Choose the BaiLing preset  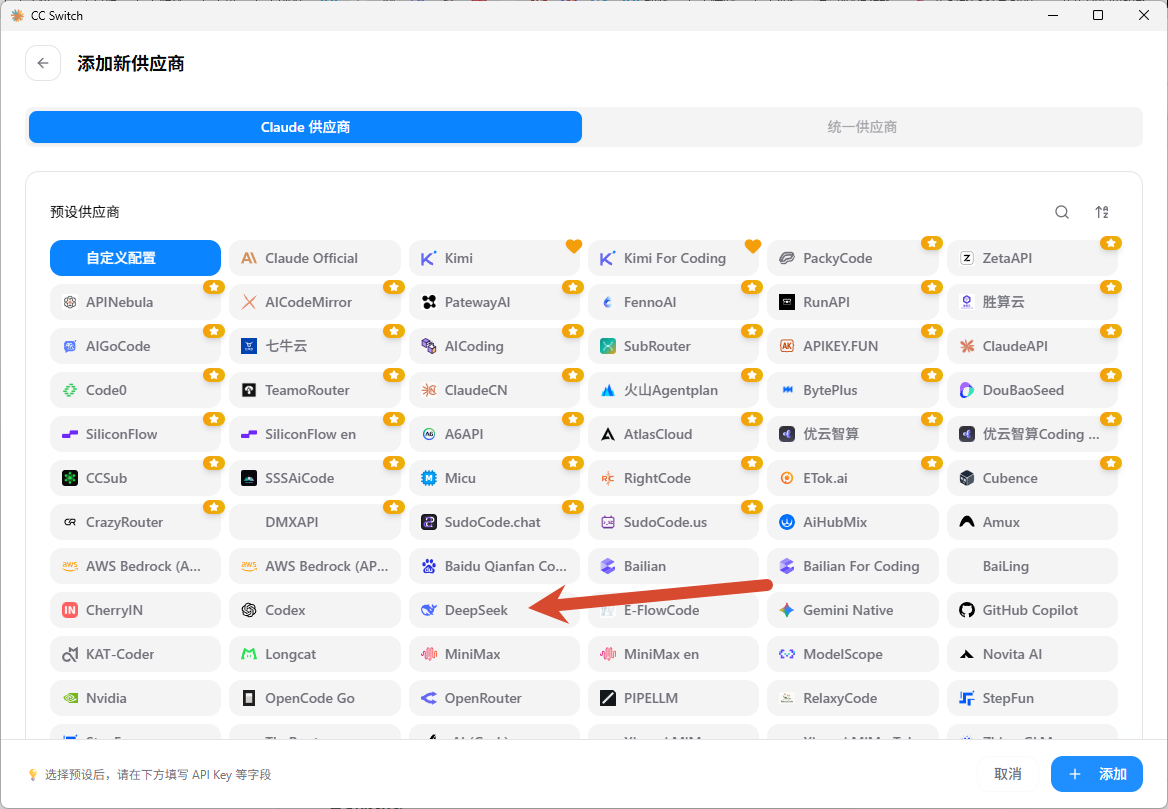coord(1032,566)
